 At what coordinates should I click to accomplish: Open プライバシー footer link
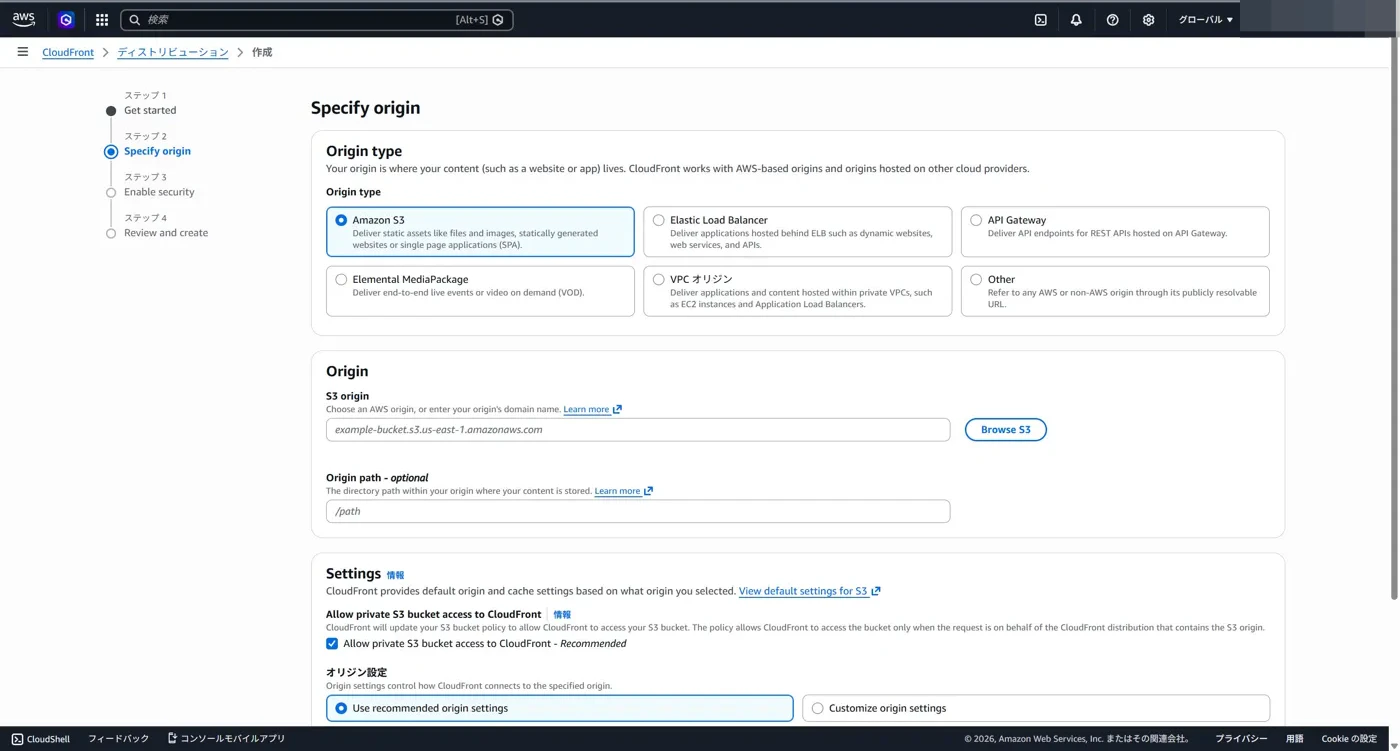1241,739
